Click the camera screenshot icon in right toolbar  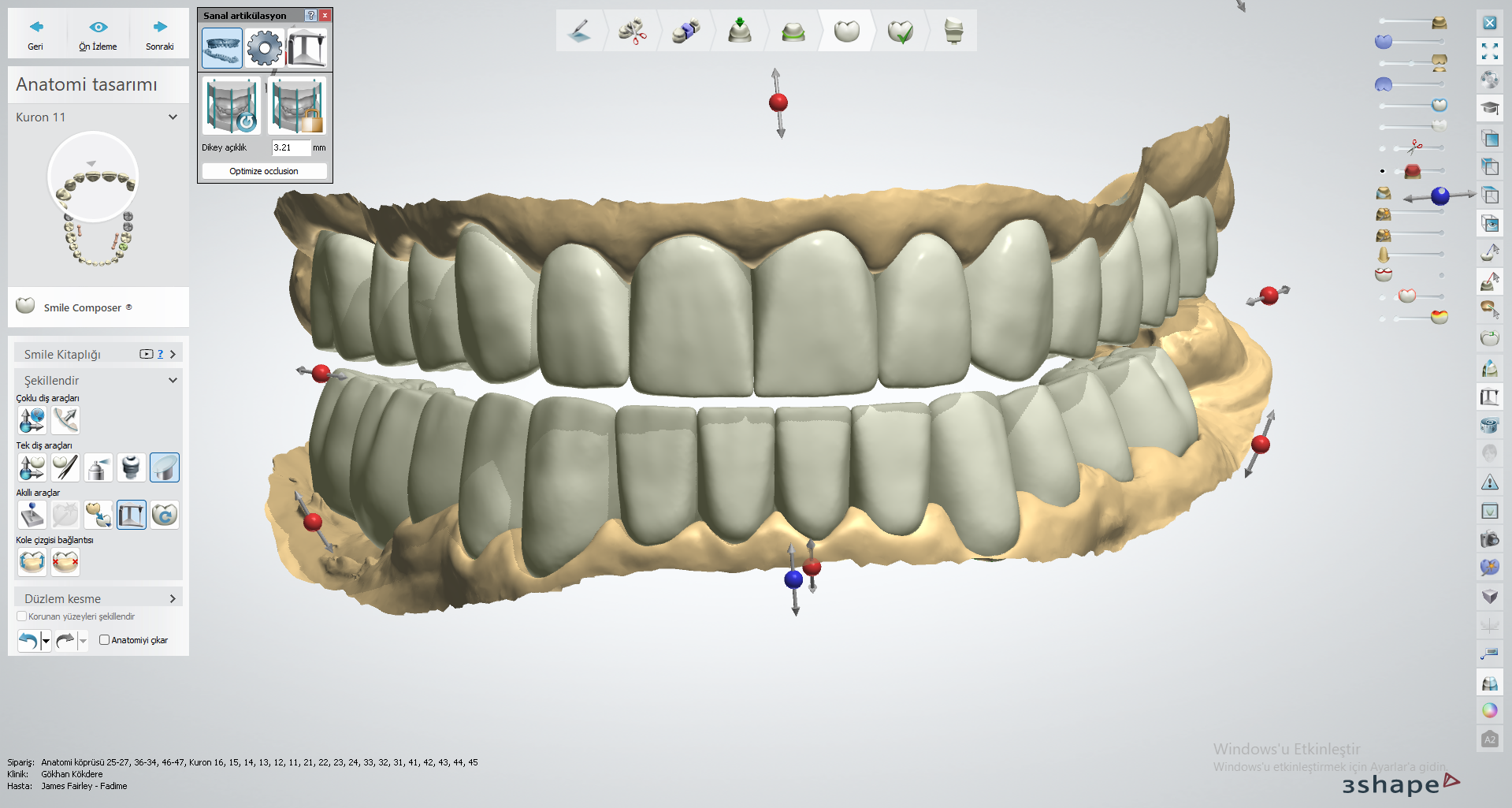tap(1489, 539)
